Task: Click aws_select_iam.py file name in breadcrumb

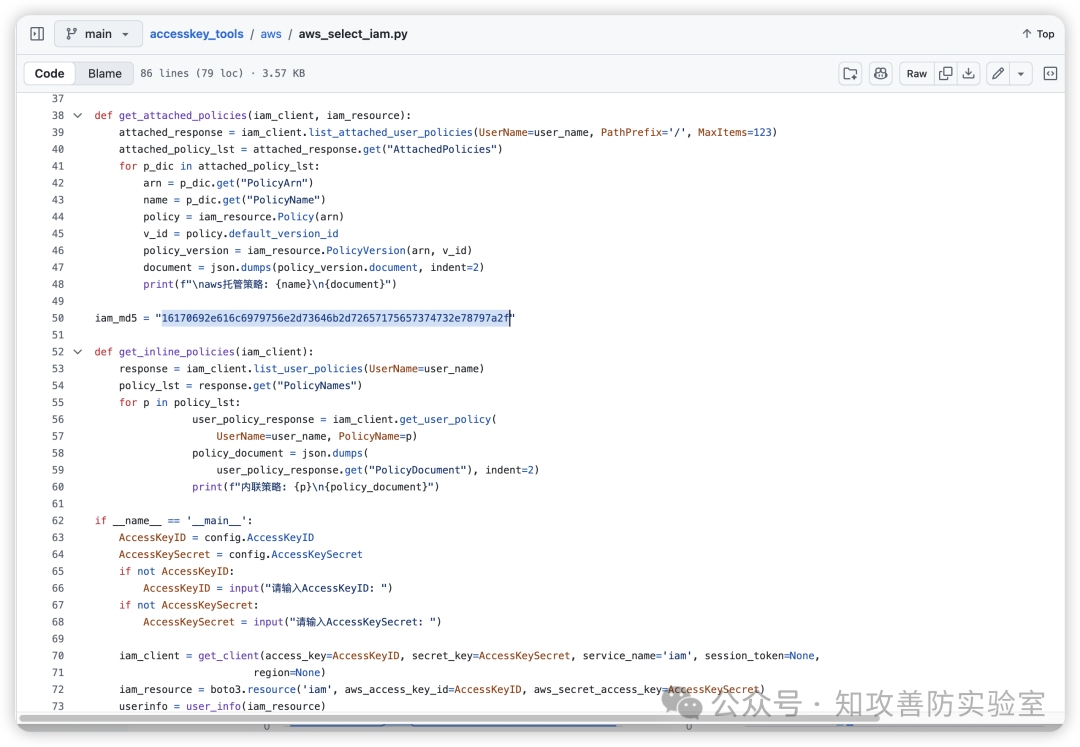Action: [x=353, y=34]
